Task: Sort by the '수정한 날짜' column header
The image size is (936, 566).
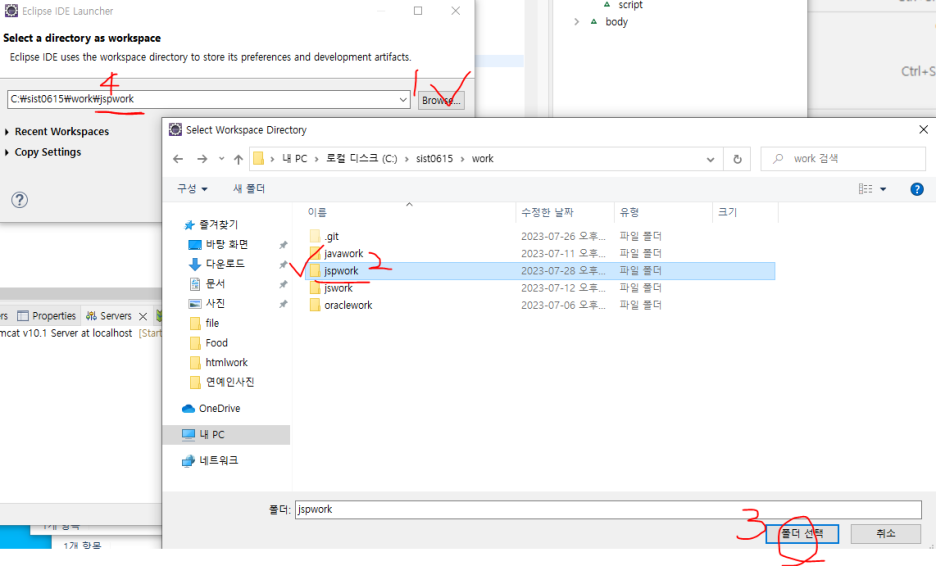Action: (x=547, y=213)
